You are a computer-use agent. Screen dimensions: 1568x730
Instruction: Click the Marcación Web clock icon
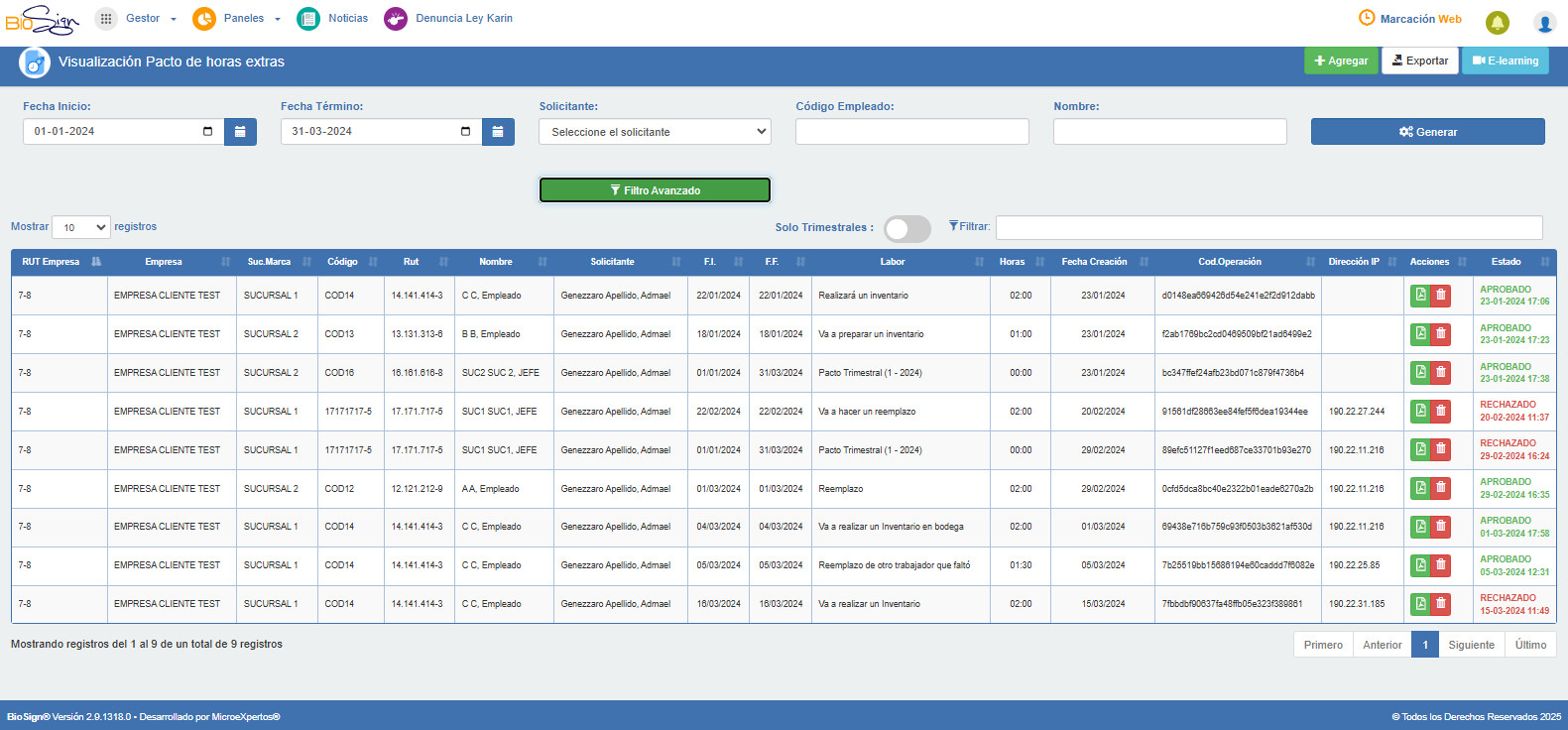[x=1367, y=18]
